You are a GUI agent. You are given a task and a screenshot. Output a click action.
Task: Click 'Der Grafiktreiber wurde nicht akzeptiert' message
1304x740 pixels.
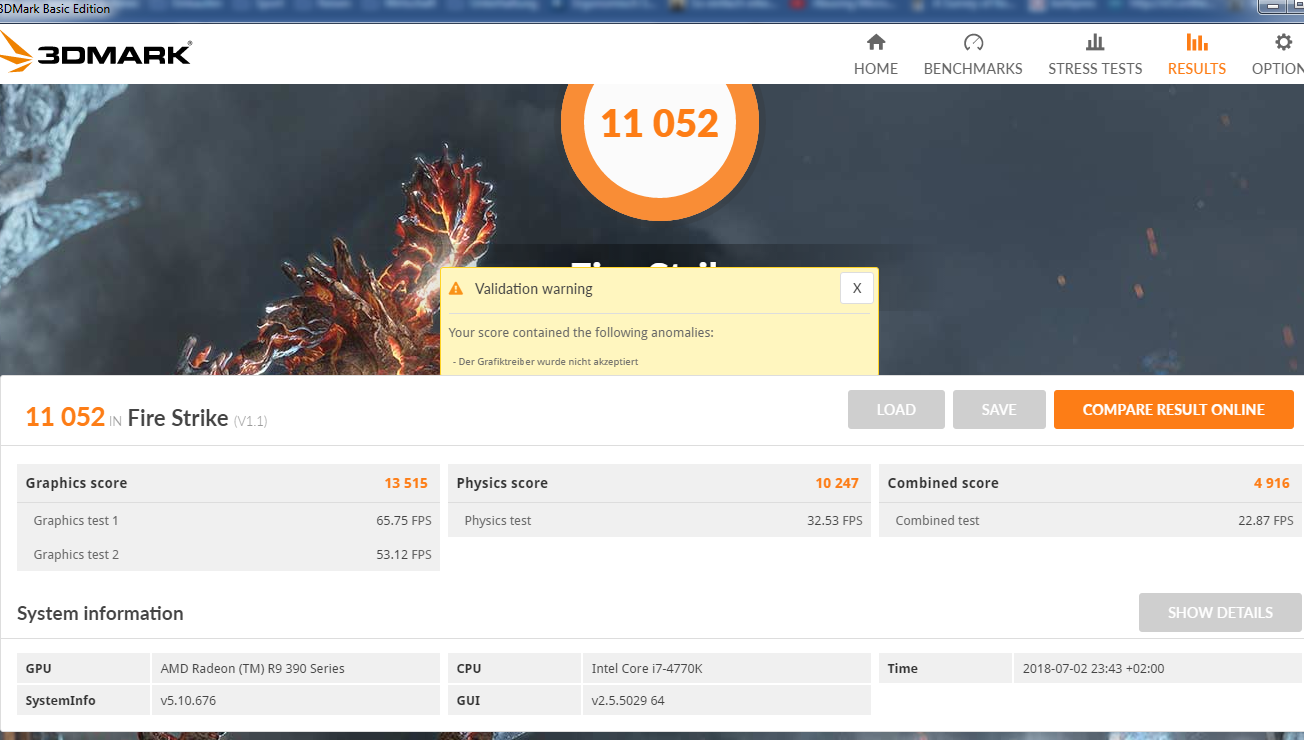[546, 362]
